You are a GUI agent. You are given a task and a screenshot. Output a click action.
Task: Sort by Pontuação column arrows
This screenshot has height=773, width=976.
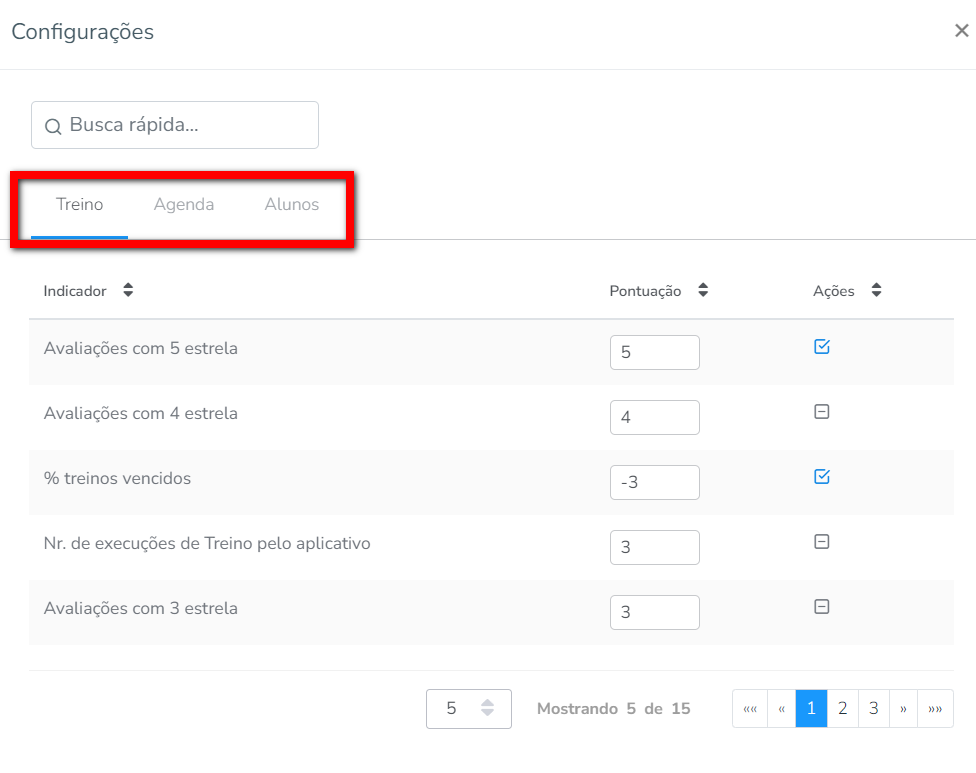coord(703,291)
